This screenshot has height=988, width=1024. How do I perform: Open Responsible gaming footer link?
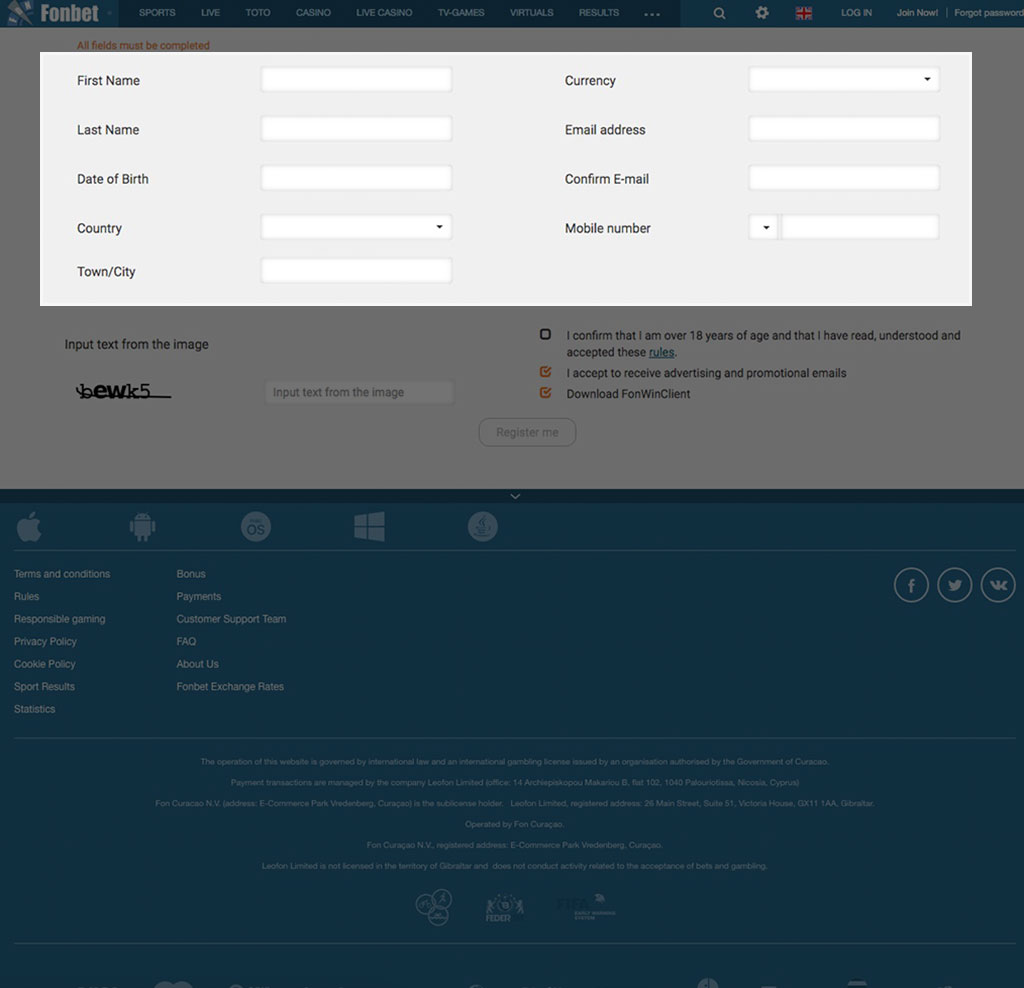[x=59, y=618]
